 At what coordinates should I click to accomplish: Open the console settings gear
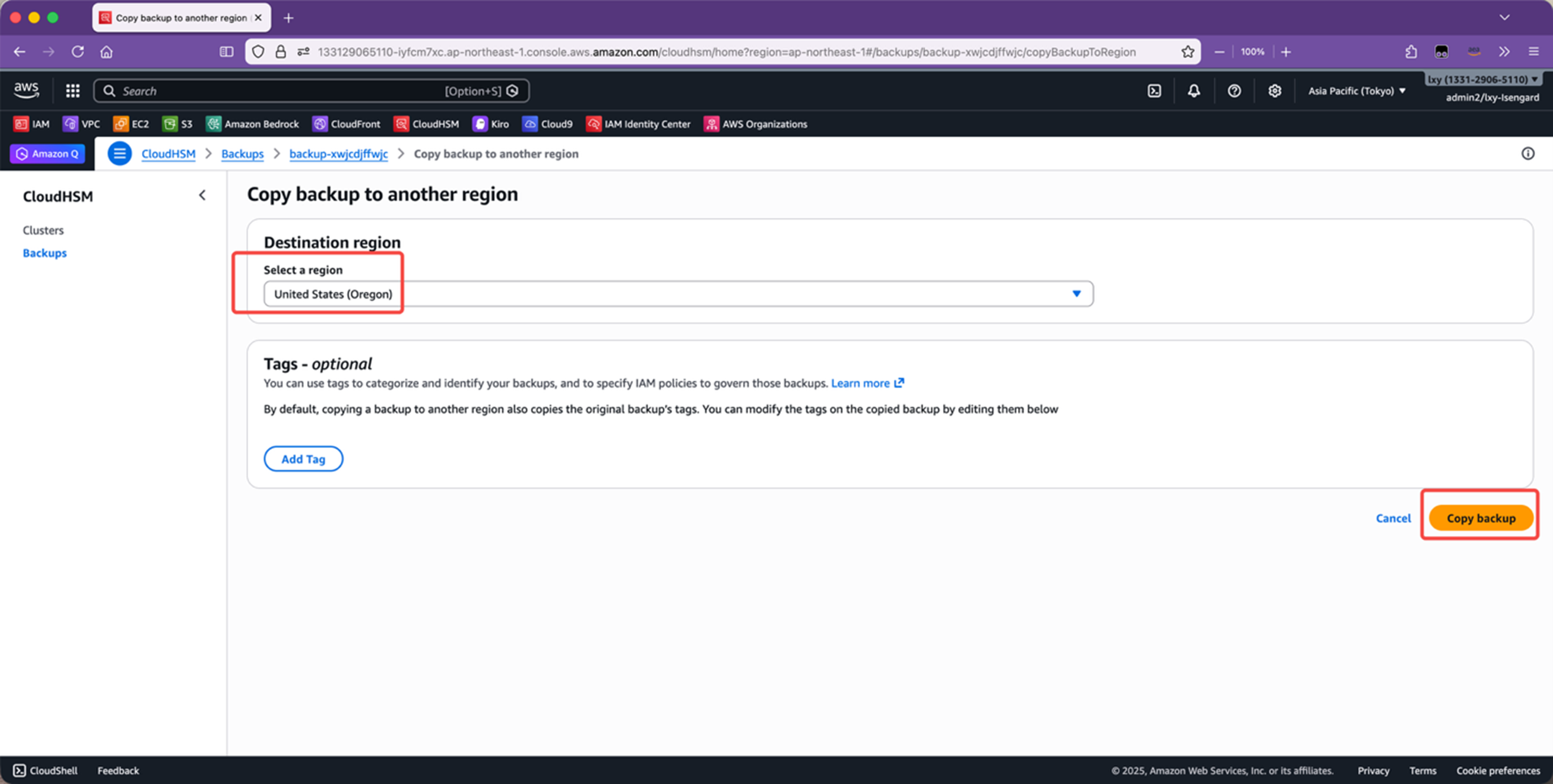tap(1274, 91)
